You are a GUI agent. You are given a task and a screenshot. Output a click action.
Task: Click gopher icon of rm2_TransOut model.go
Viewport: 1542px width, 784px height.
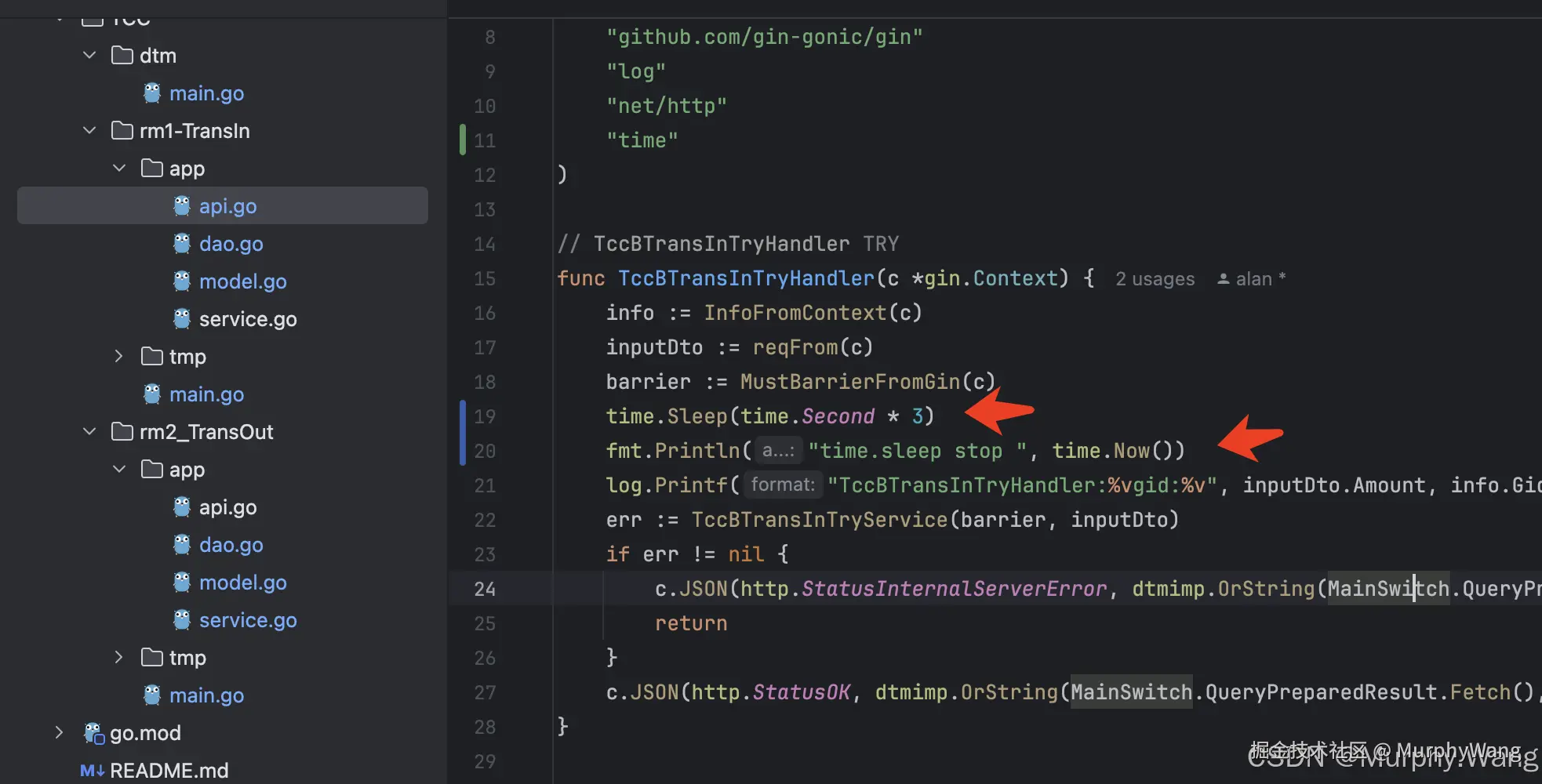pyautogui.click(x=182, y=583)
